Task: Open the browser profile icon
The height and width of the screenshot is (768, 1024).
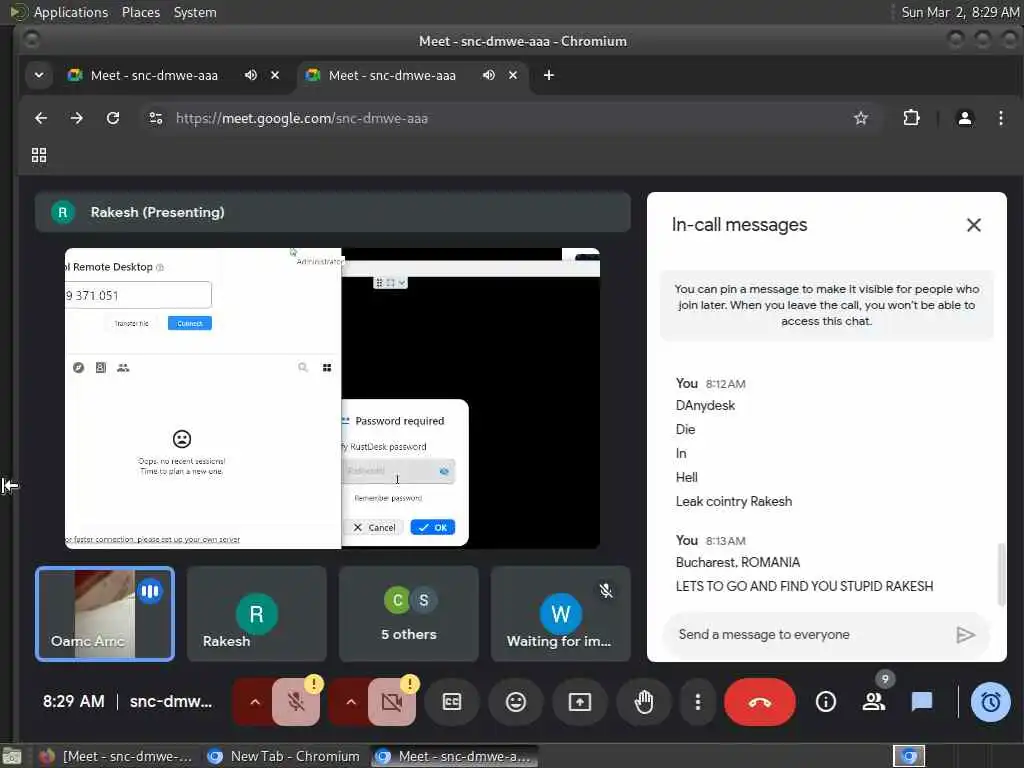Action: pos(965,118)
